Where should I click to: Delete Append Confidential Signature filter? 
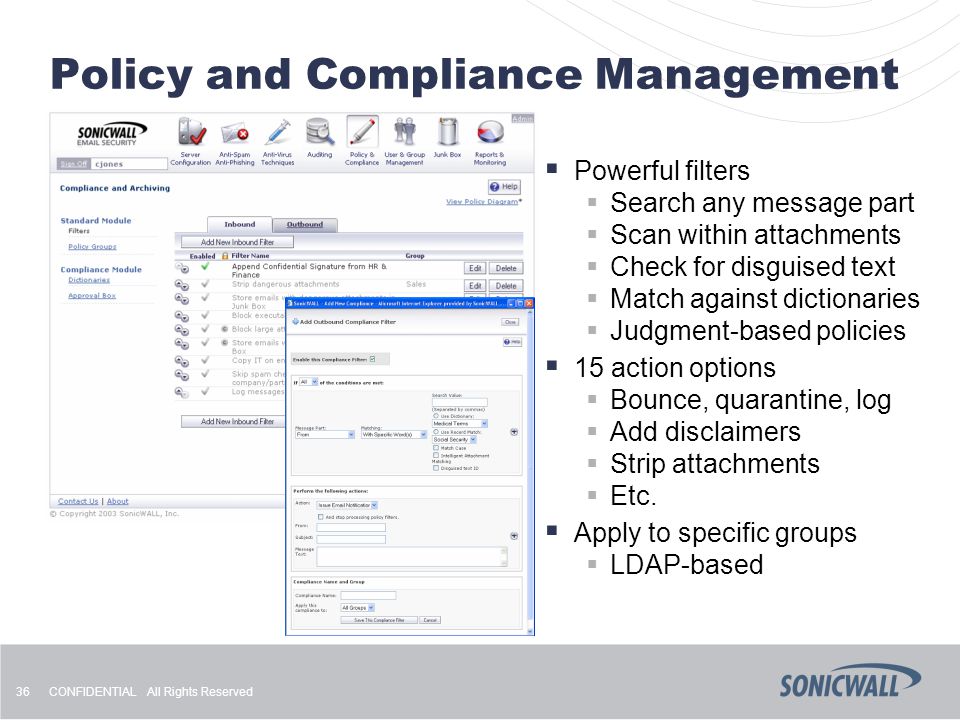coord(506,268)
